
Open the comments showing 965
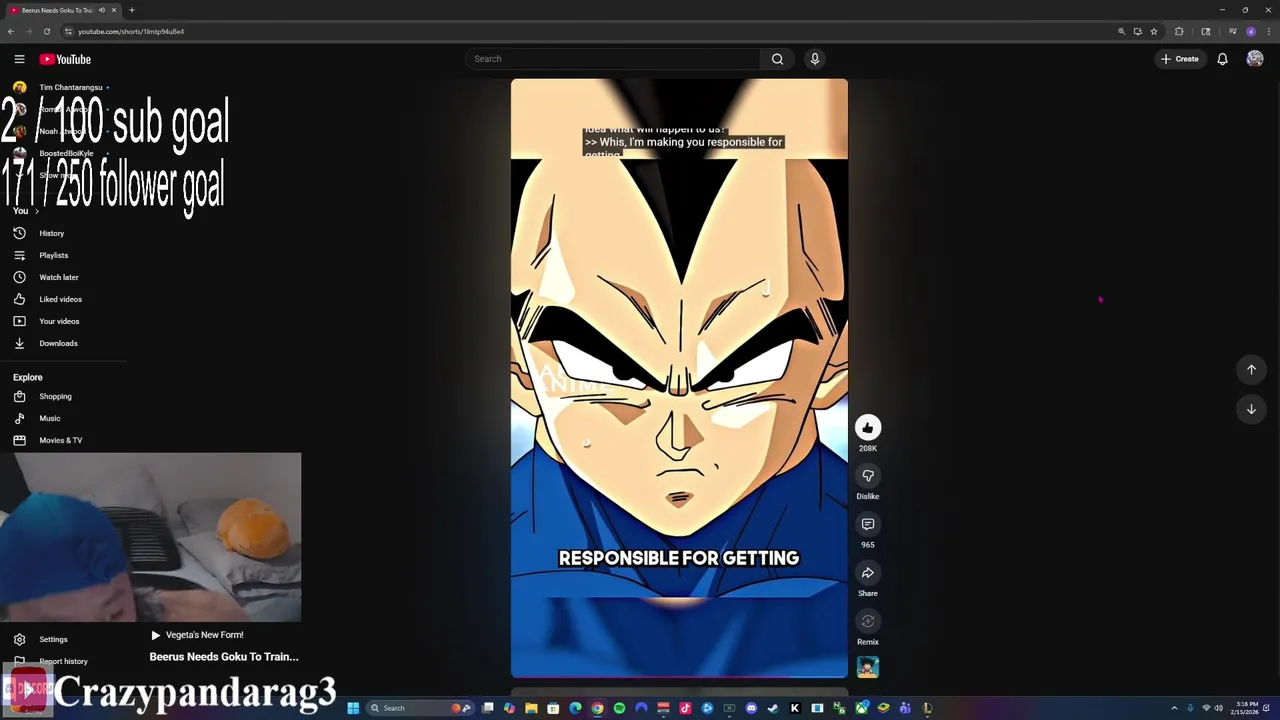coord(868,524)
